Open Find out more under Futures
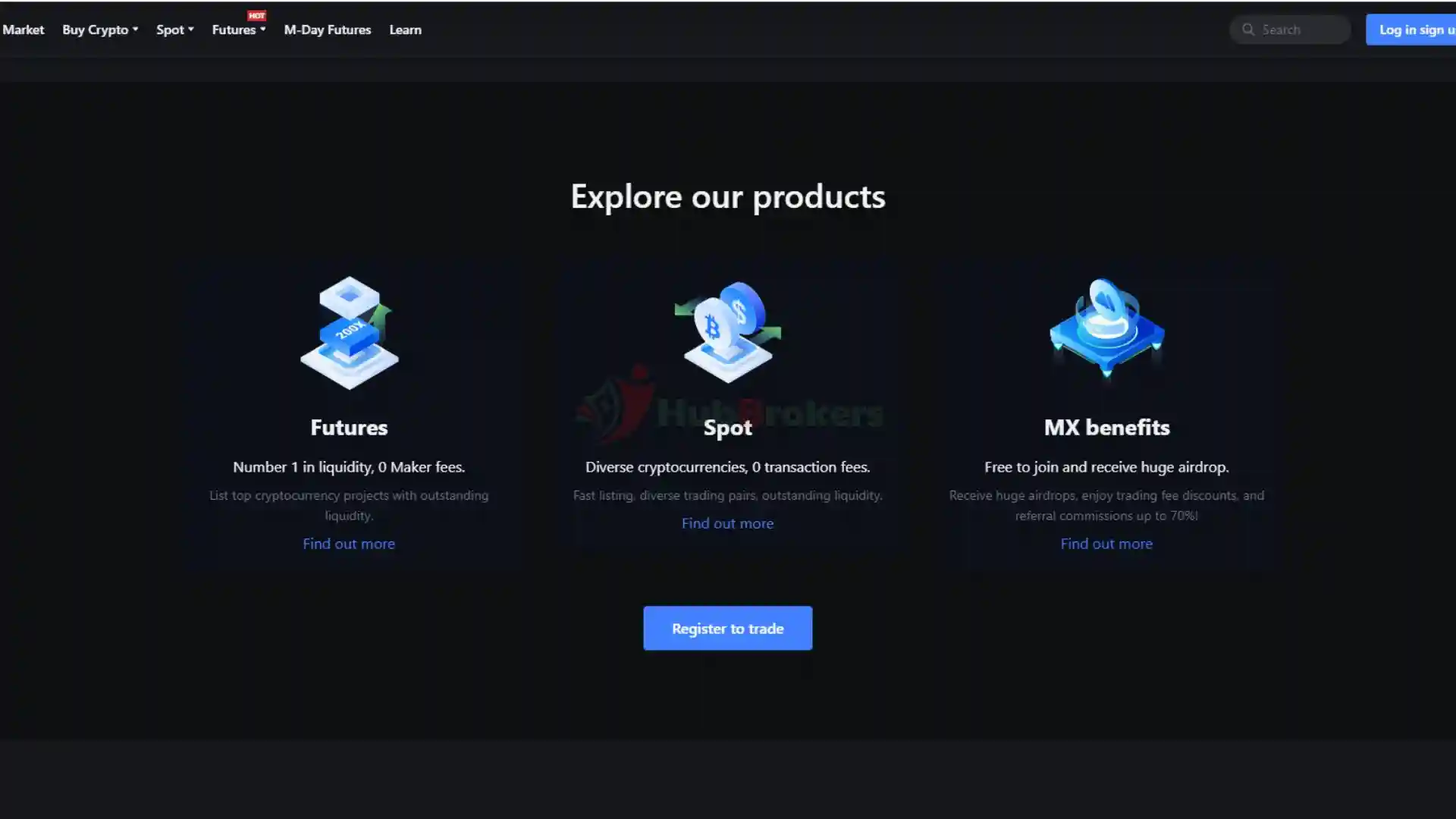The image size is (1456, 819). click(x=349, y=544)
